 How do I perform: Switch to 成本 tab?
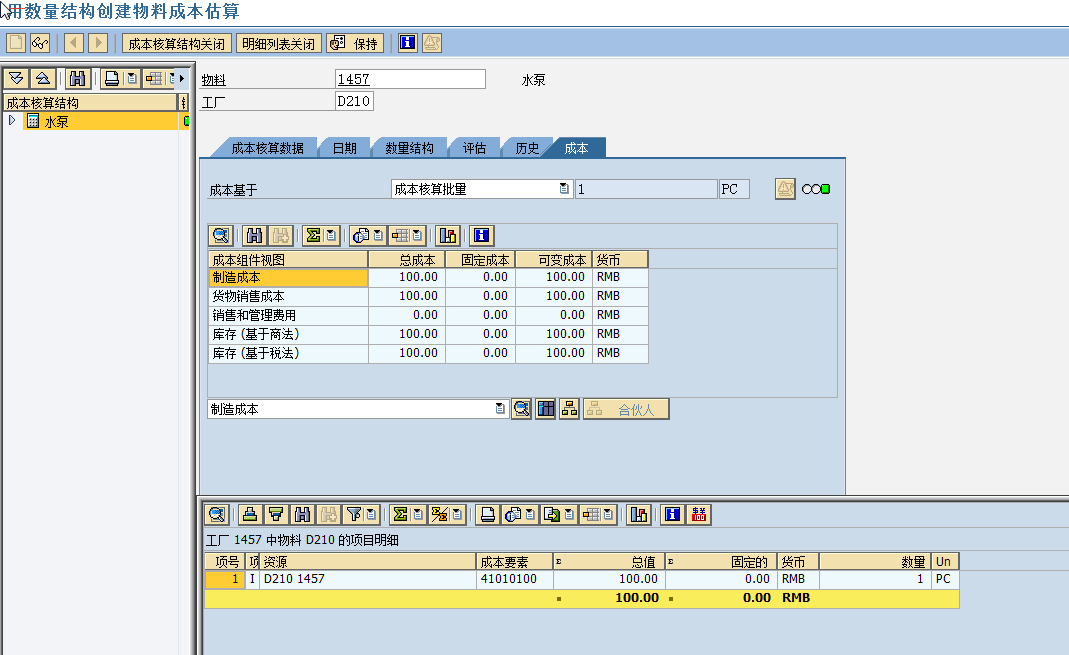coord(576,148)
